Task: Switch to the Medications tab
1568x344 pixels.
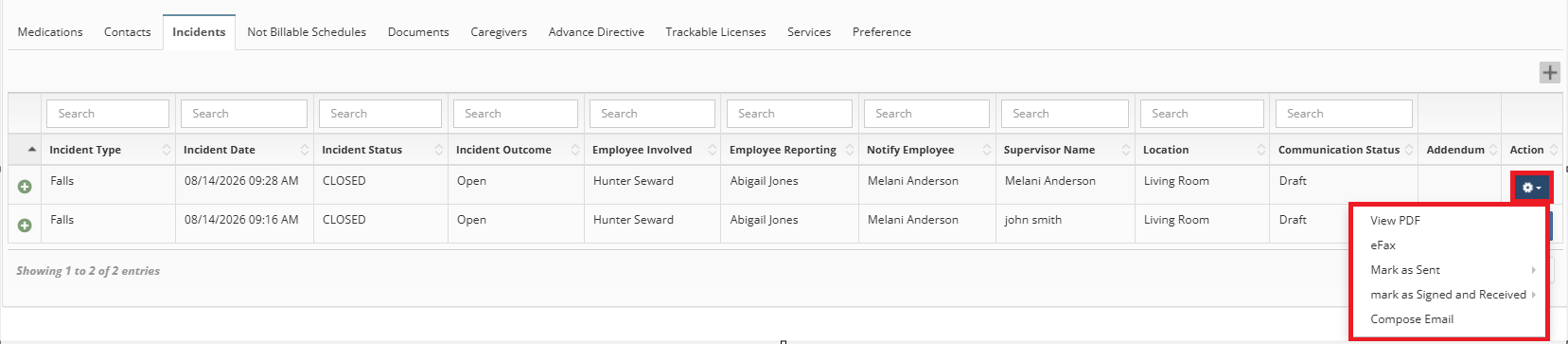Action: point(50,32)
